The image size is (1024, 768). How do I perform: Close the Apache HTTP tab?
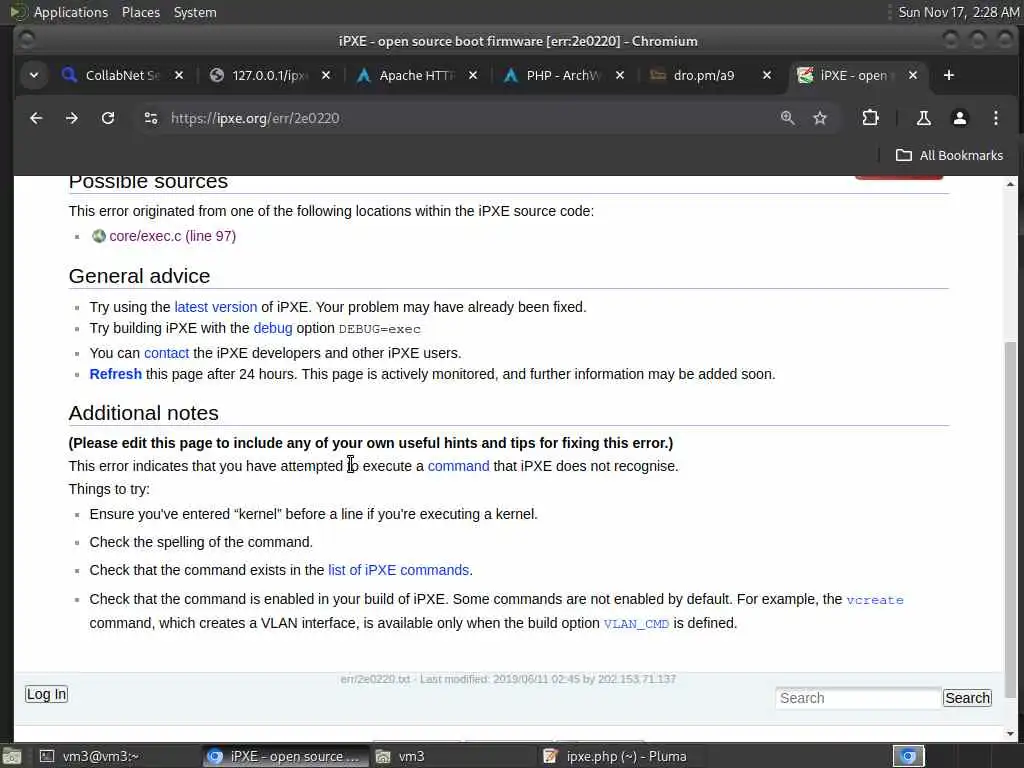point(473,76)
